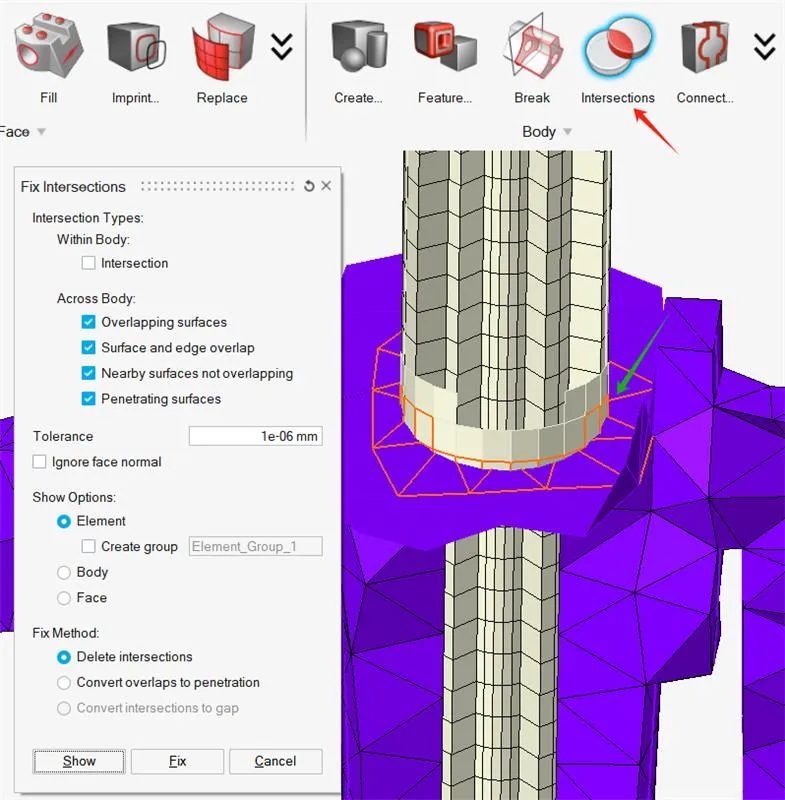This screenshot has width=785, height=800.
Task: Expand more Face tools chevron
Action: [x=282, y=46]
